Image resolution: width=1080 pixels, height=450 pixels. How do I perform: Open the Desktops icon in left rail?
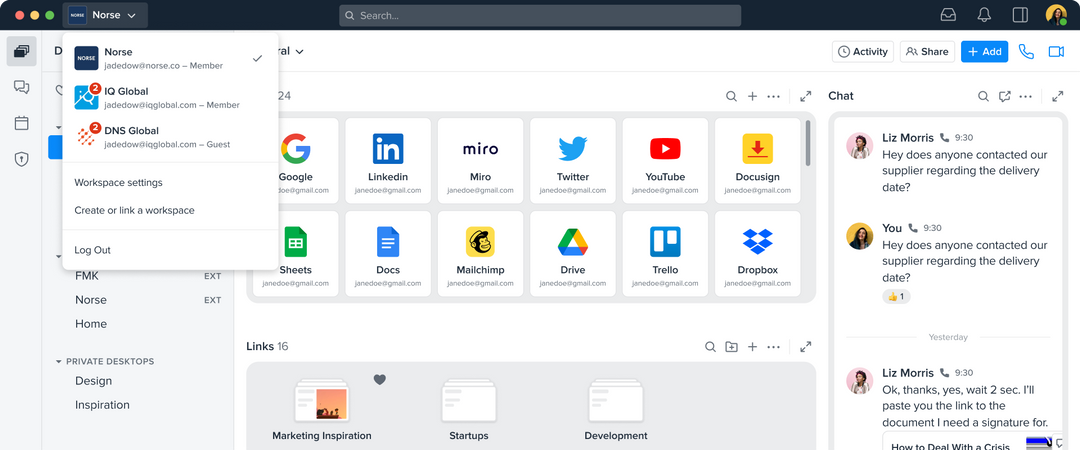(21, 52)
